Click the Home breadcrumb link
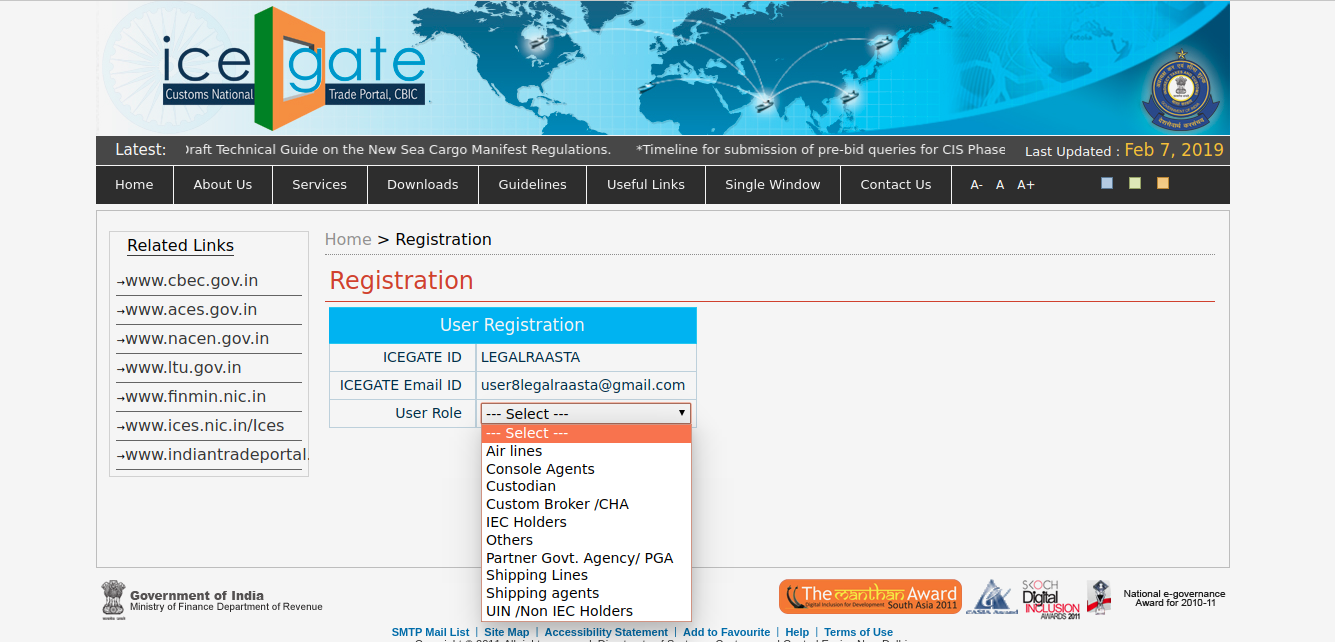The width and height of the screenshot is (1335, 642). [x=348, y=240]
